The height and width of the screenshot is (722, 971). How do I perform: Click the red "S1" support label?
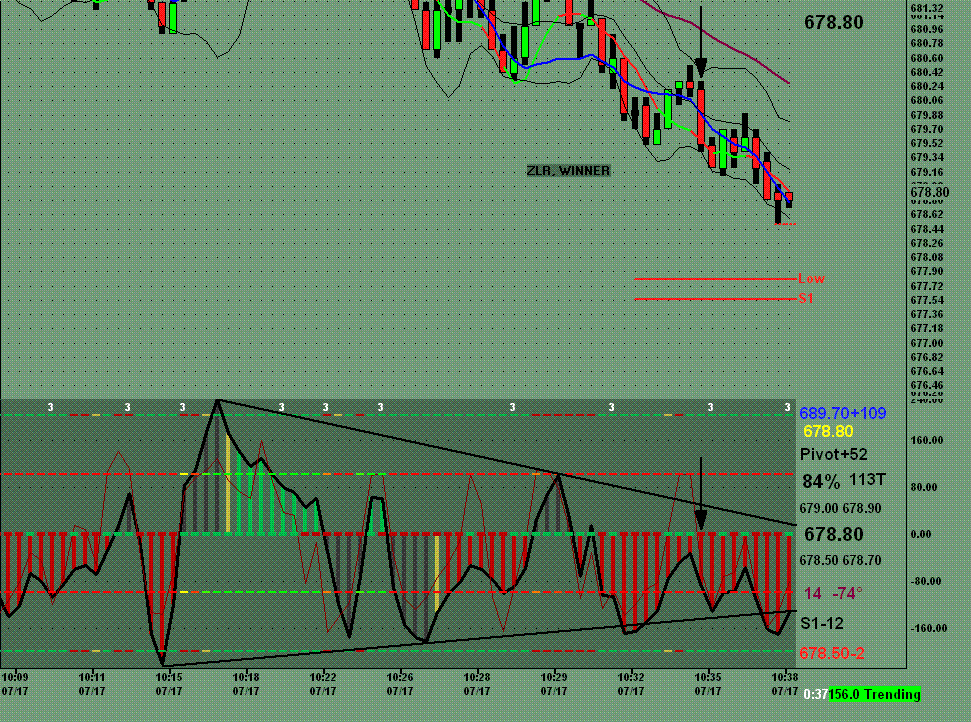(x=806, y=298)
